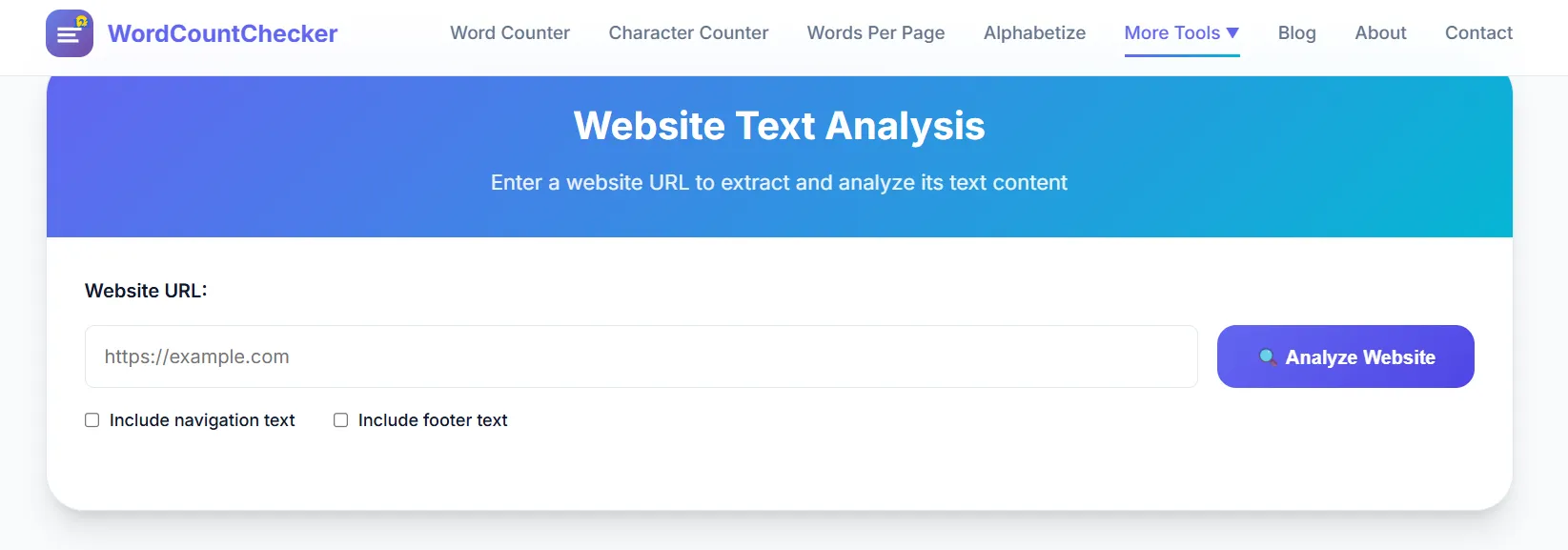Click the magnifier icon in Analyze Website
Image resolution: width=1568 pixels, height=550 pixels.
click(x=1268, y=357)
